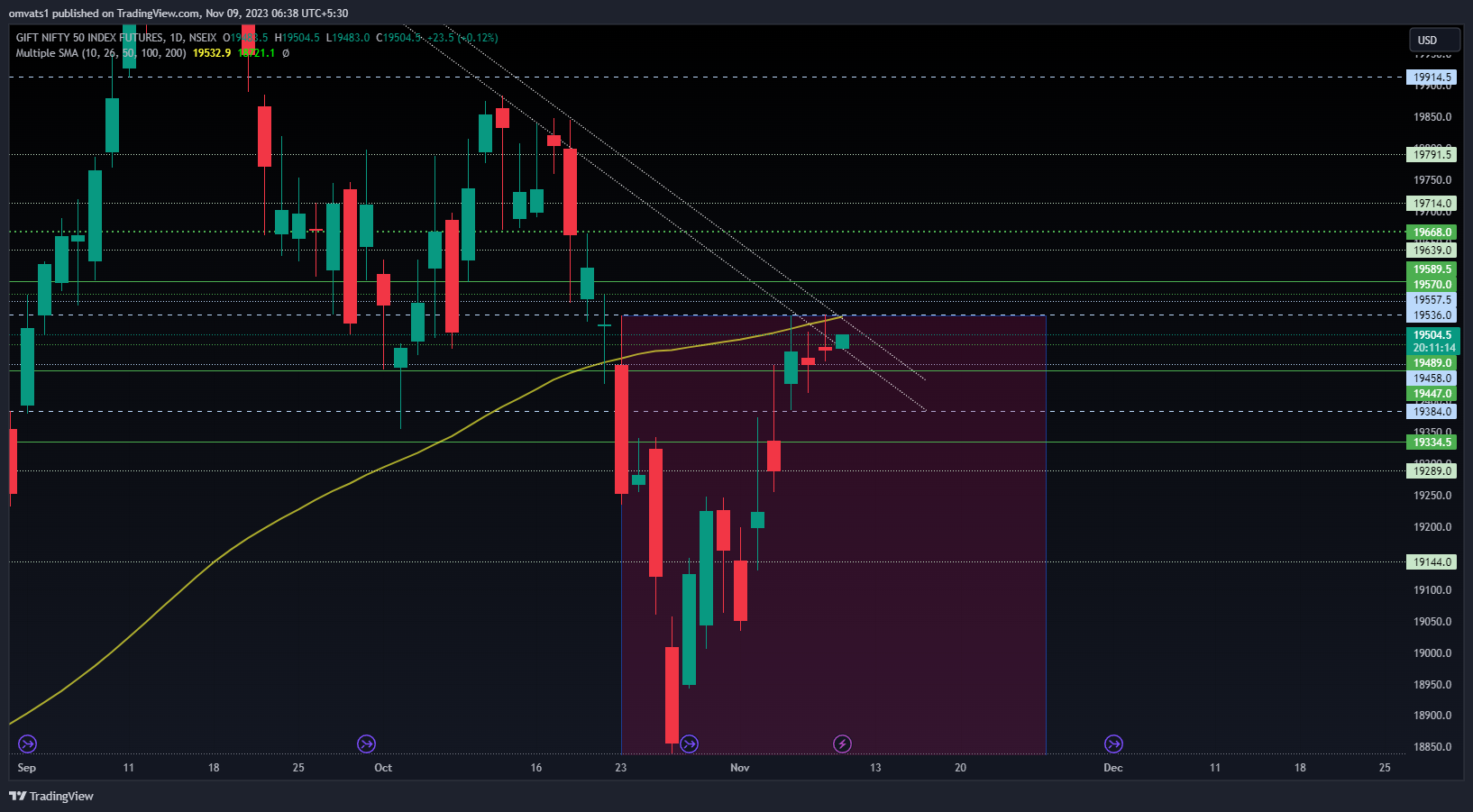
Task: Click the 19914.5 price level label
Action: point(1432,78)
